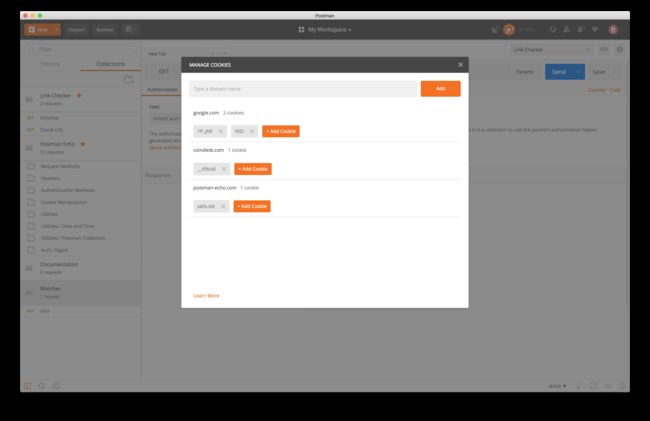Screen dimensions: 650x421
Task: Switch to the Authorization tab
Action: (162, 90)
